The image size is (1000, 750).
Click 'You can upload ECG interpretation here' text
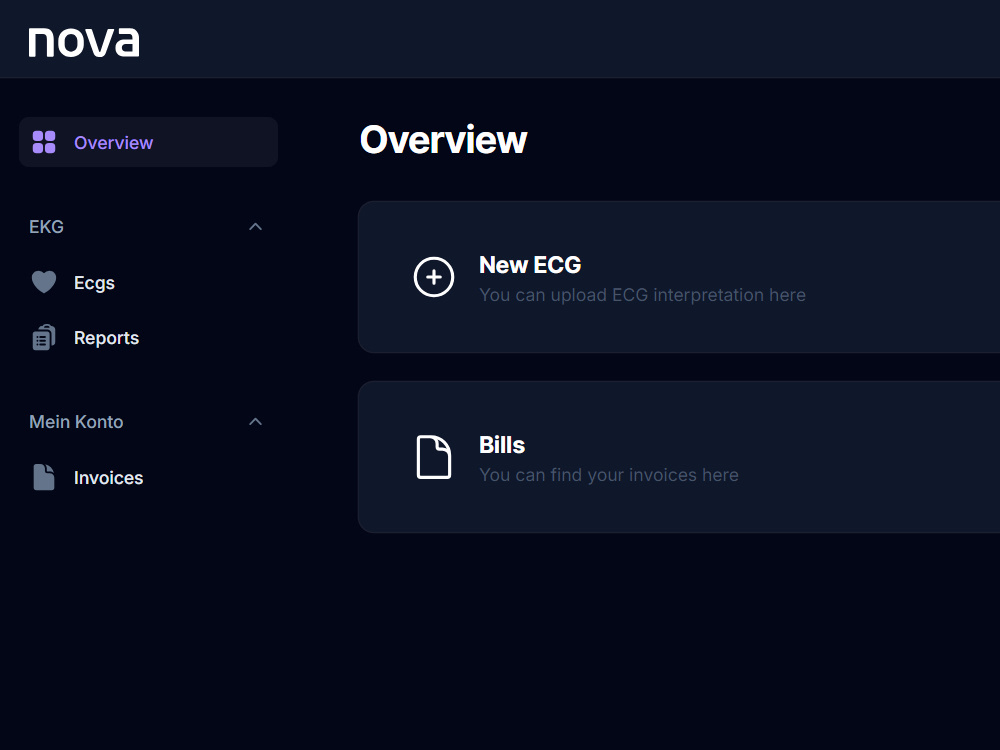[x=642, y=295]
